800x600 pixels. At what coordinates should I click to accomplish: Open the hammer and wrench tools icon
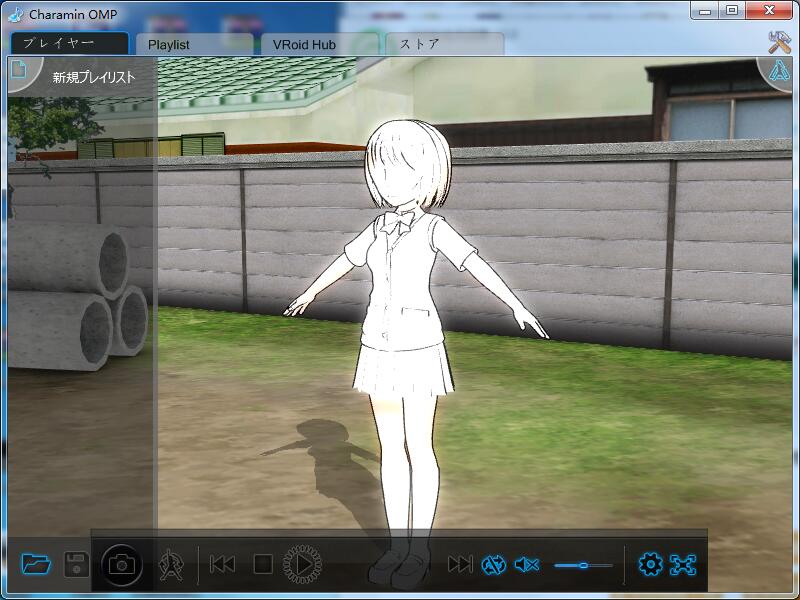[x=779, y=42]
